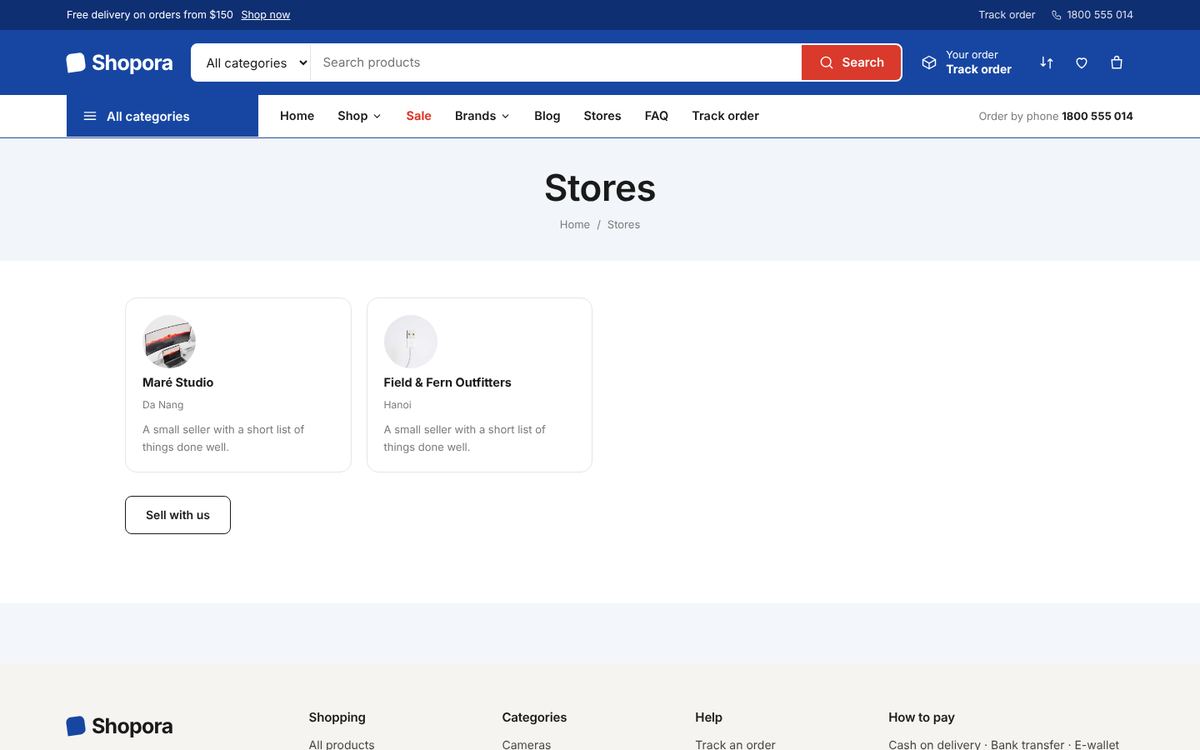This screenshot has height=750, width=1200.
Task: Click the Hanoi location text
Action: pos(397,405)
